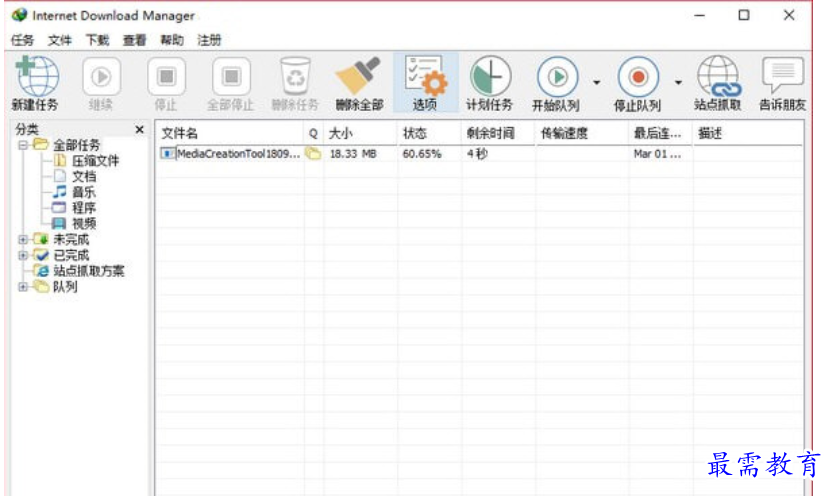
Task: Open 选项 (options) gear icon
Action: click(426, 77)
